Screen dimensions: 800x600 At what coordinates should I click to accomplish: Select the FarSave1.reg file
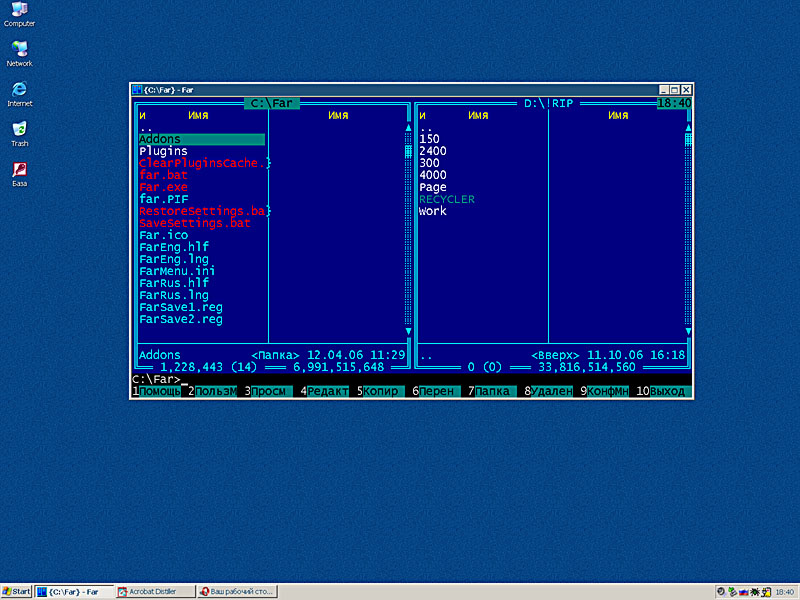(x=181, y=307)
